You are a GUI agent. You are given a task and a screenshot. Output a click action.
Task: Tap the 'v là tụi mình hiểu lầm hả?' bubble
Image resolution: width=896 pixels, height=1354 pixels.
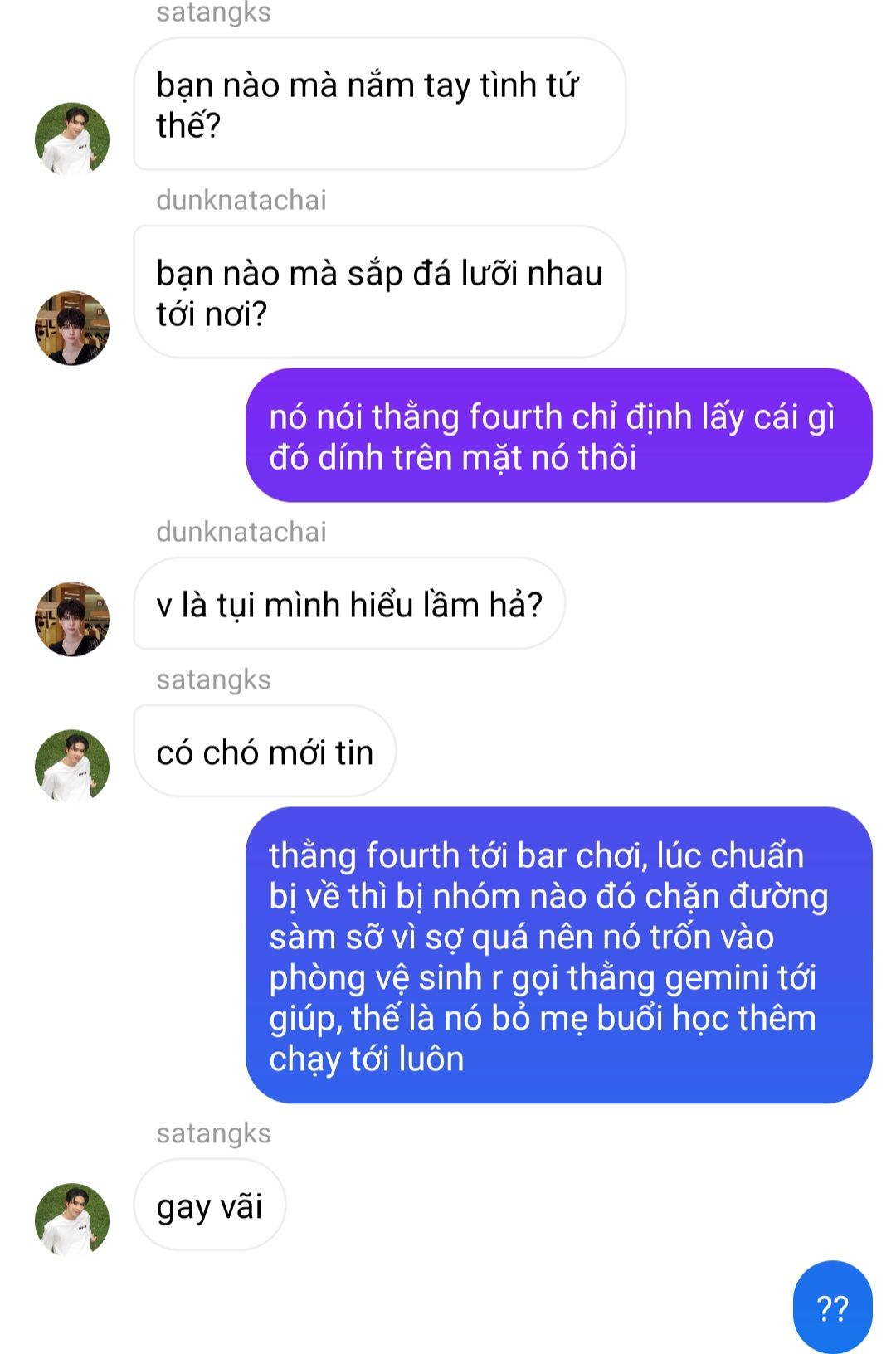349,604
